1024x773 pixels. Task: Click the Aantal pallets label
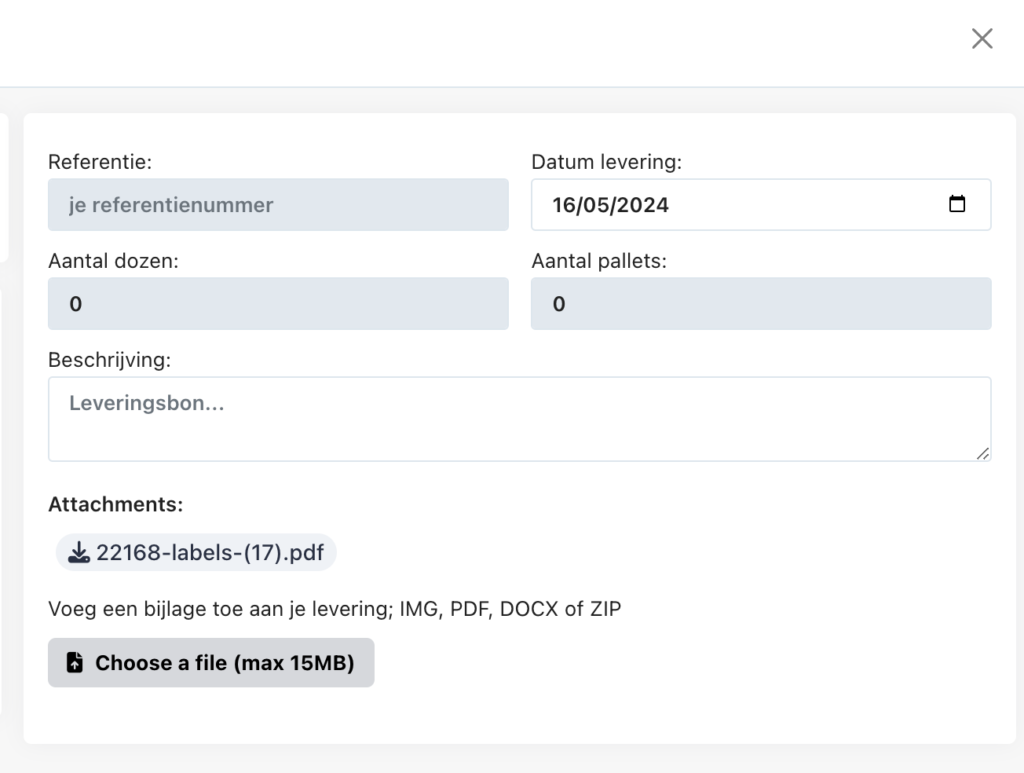coord(599,260)
